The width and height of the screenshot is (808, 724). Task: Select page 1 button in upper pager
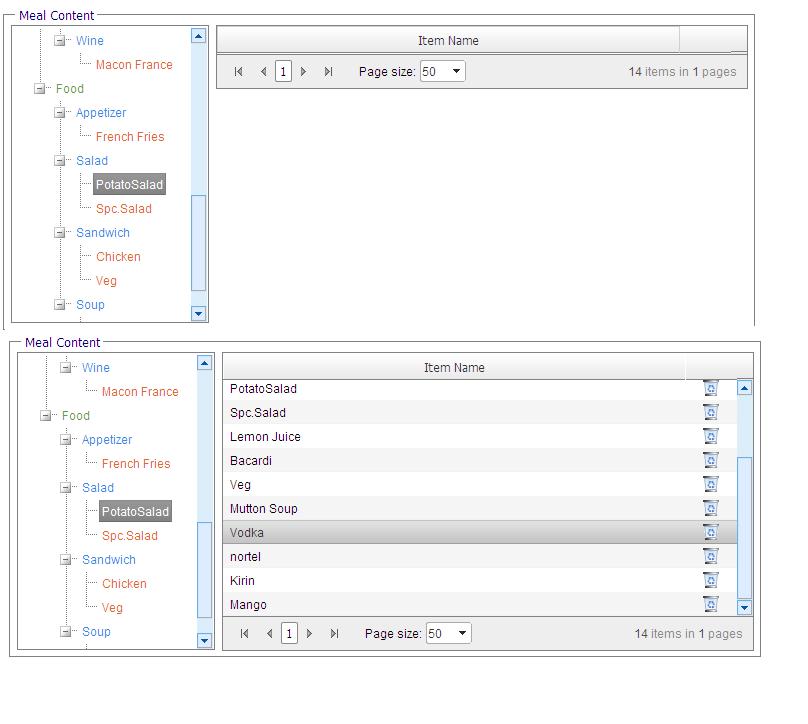(x=283, y=71)
